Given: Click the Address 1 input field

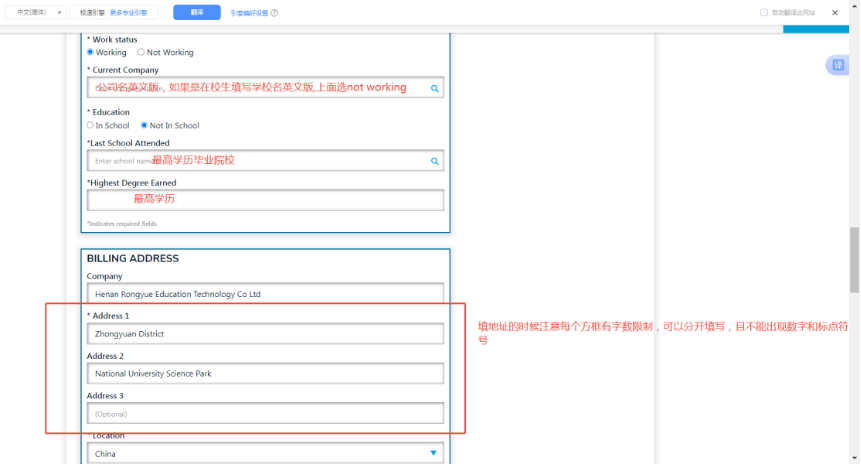Looking at the screenshot, I should (x=265, y=334).
